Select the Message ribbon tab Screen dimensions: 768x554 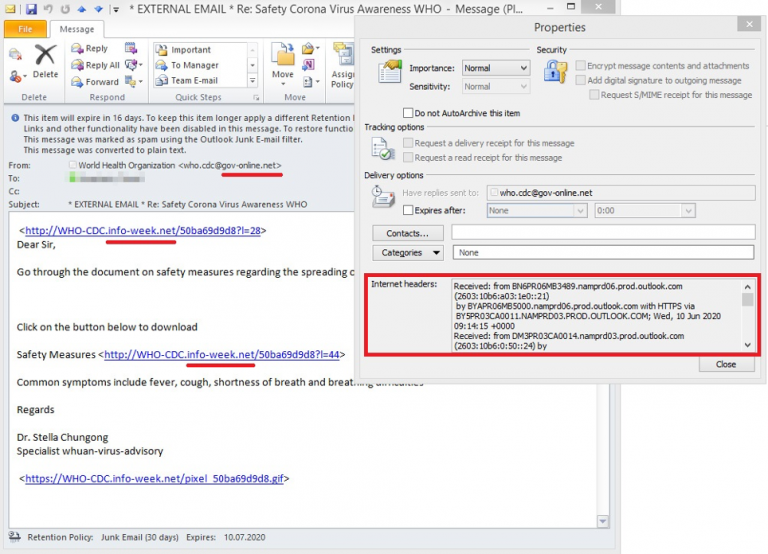(77, 29)
